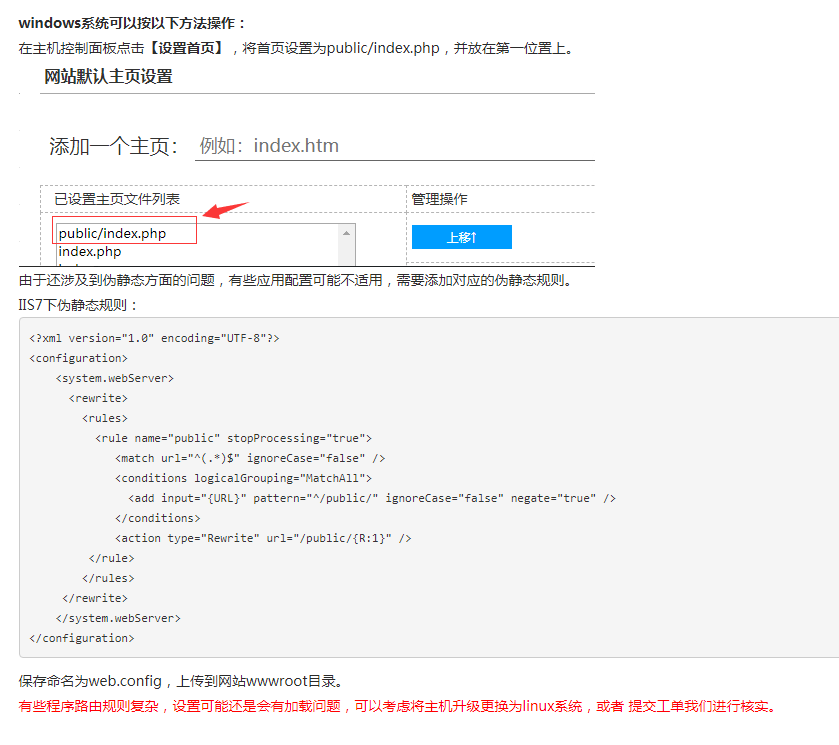Screen dimensions: 839x745
Task: Click the scroll-up arrow of the file list
Action: click(347, 232)
